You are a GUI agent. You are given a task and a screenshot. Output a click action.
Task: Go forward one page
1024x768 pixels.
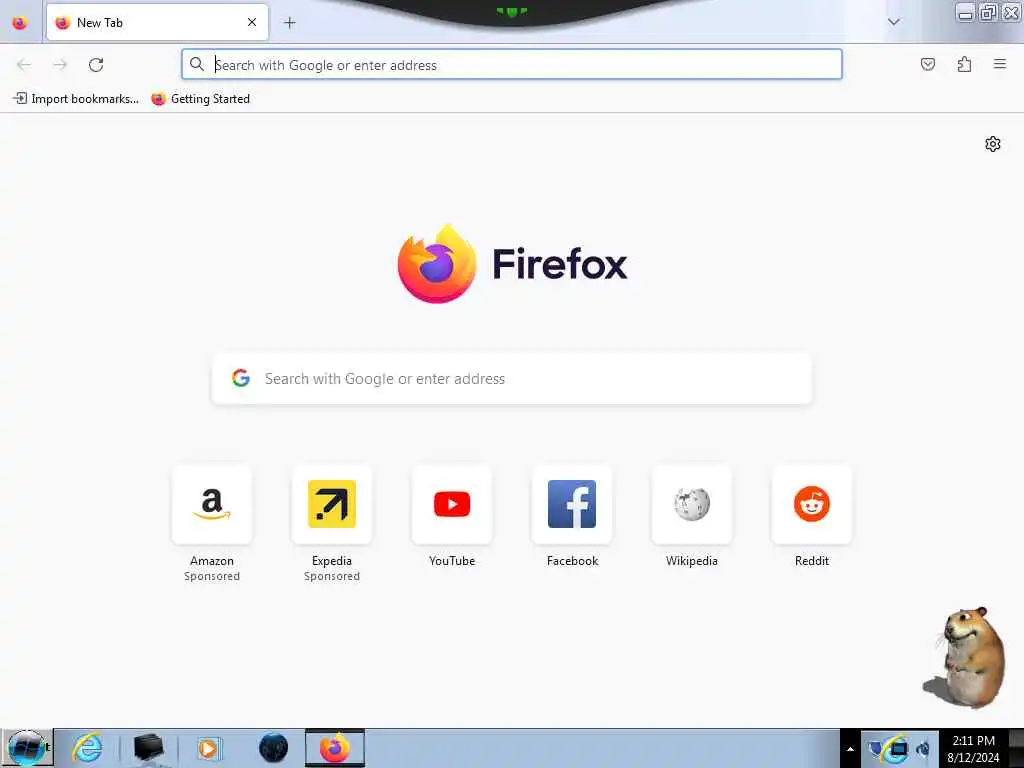click(x=60, y=65)
